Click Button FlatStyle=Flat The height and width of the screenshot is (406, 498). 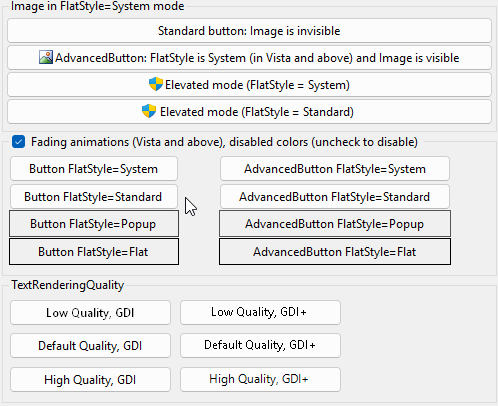tap(94, 252)
